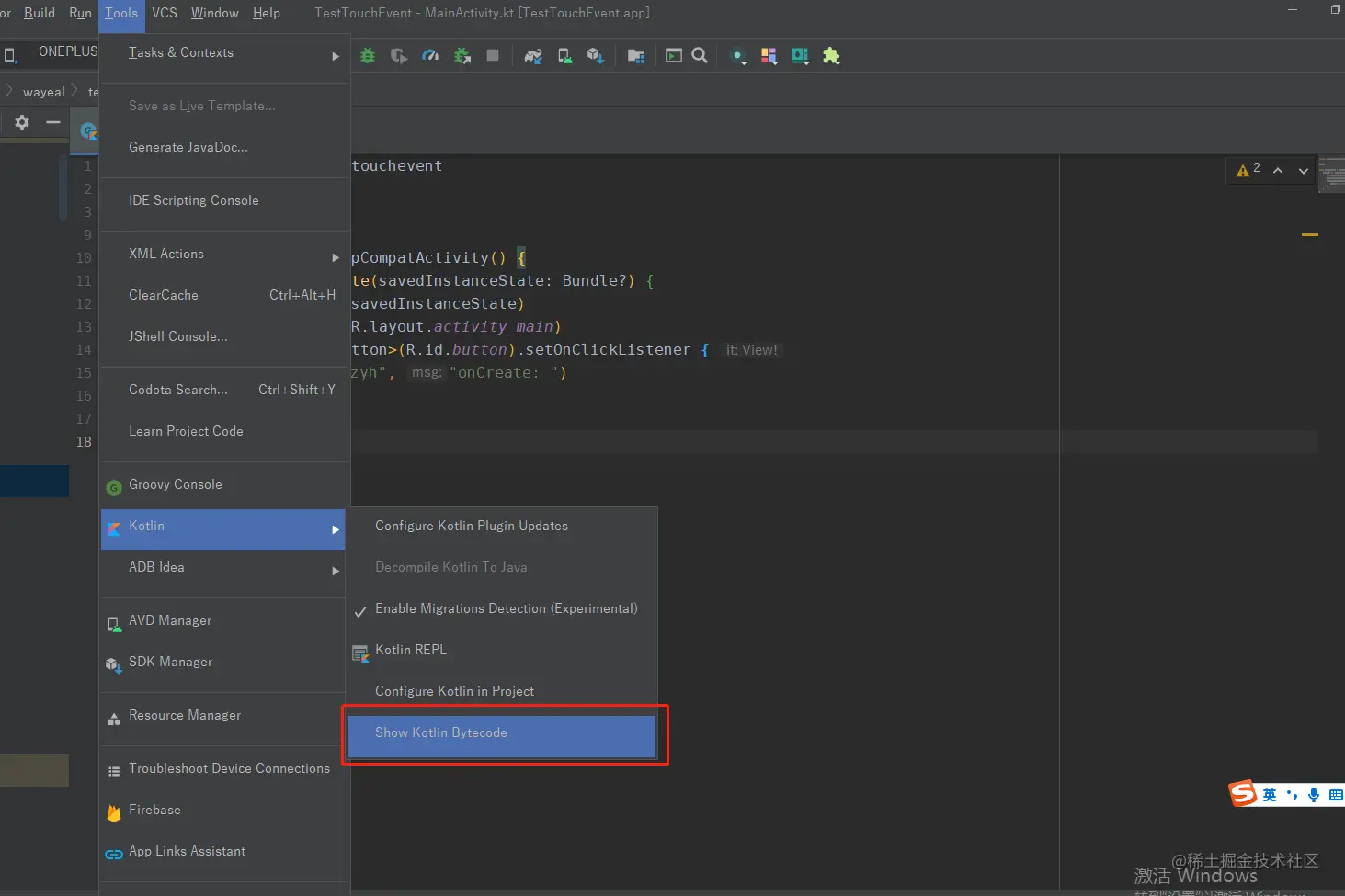Open Groovy Console
This screenshot has height=896, width=1345.
225,484
